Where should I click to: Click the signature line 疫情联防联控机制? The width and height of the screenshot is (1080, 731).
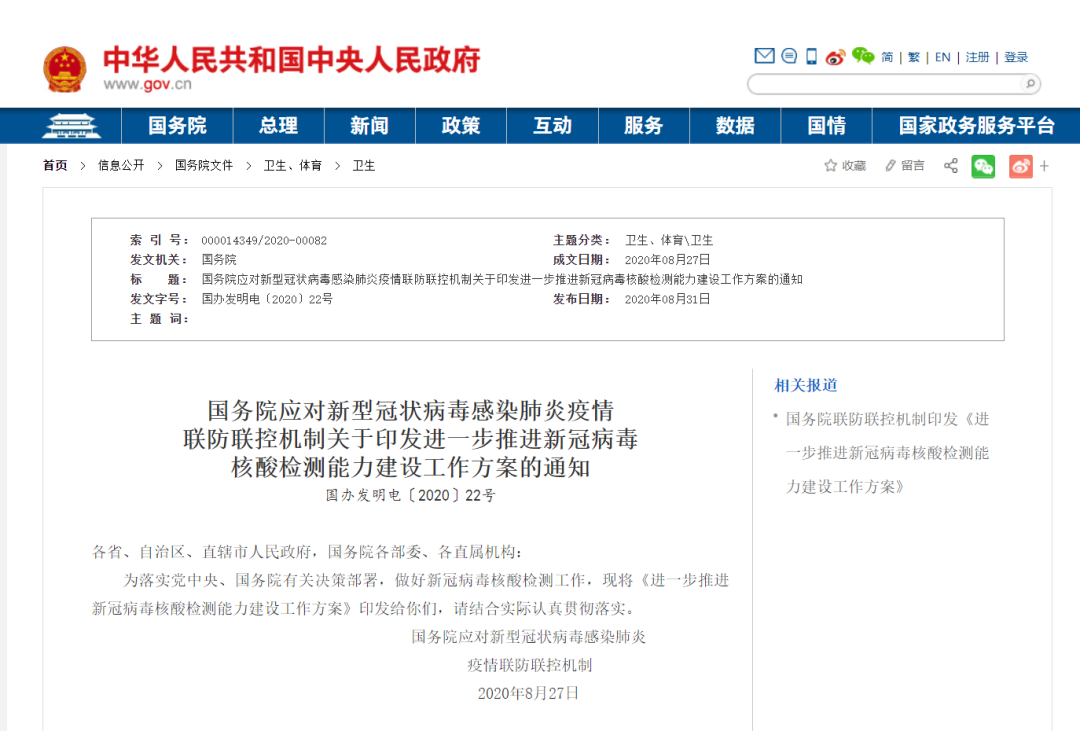click(x=530, y=665)
